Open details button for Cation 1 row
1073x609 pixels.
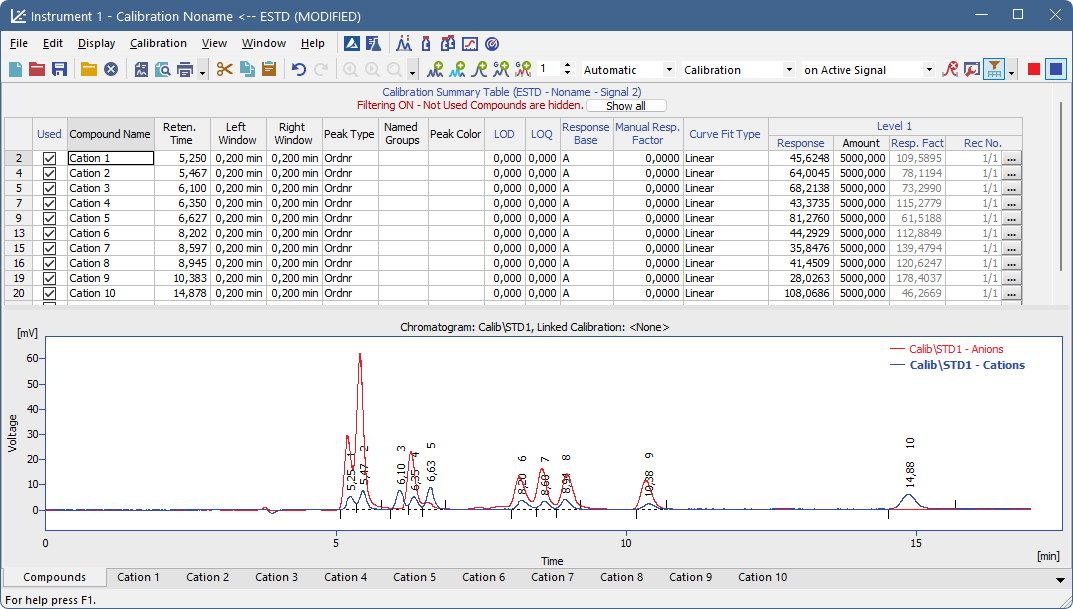1011,158
